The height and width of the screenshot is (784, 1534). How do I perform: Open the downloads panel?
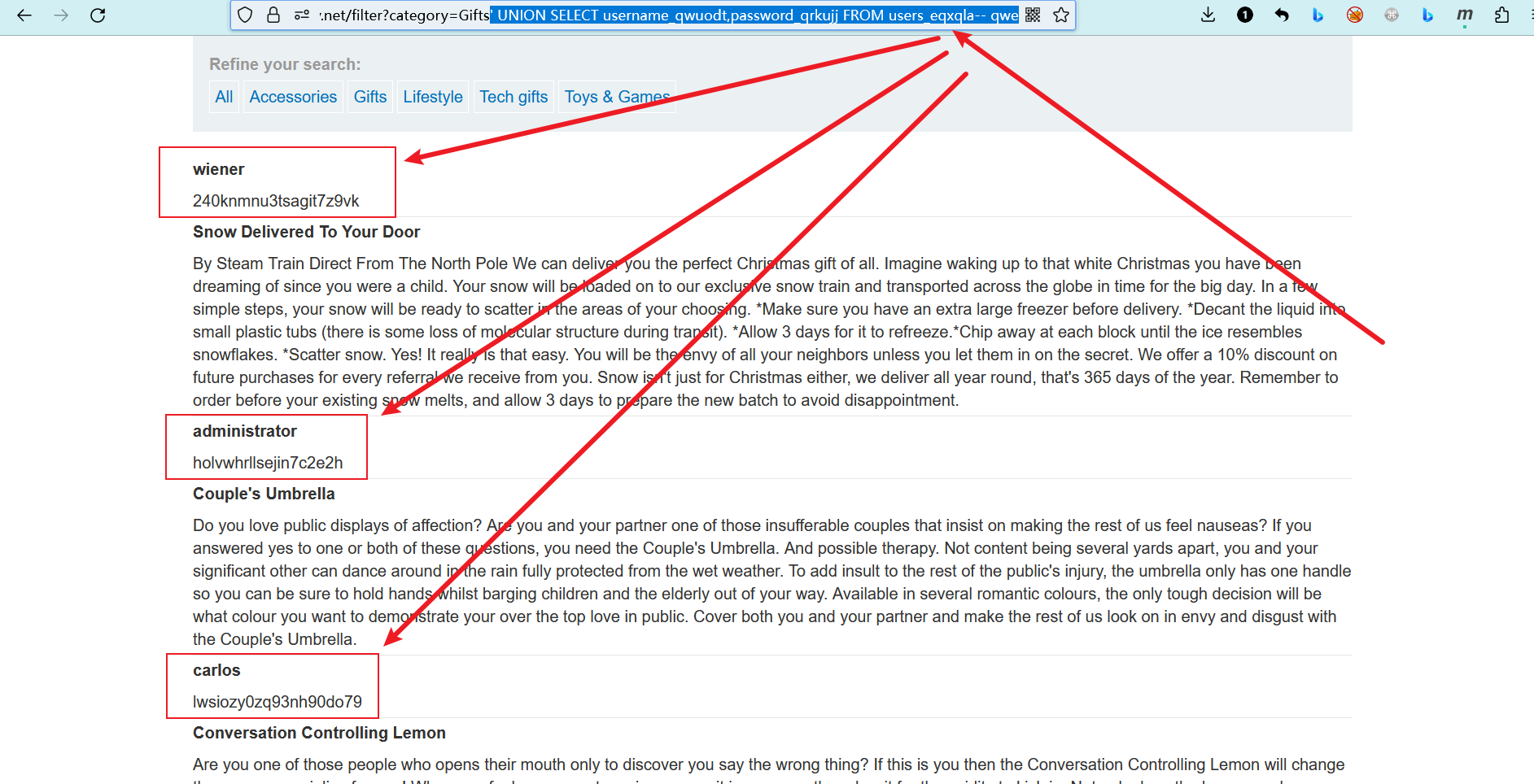point(1208,15)
